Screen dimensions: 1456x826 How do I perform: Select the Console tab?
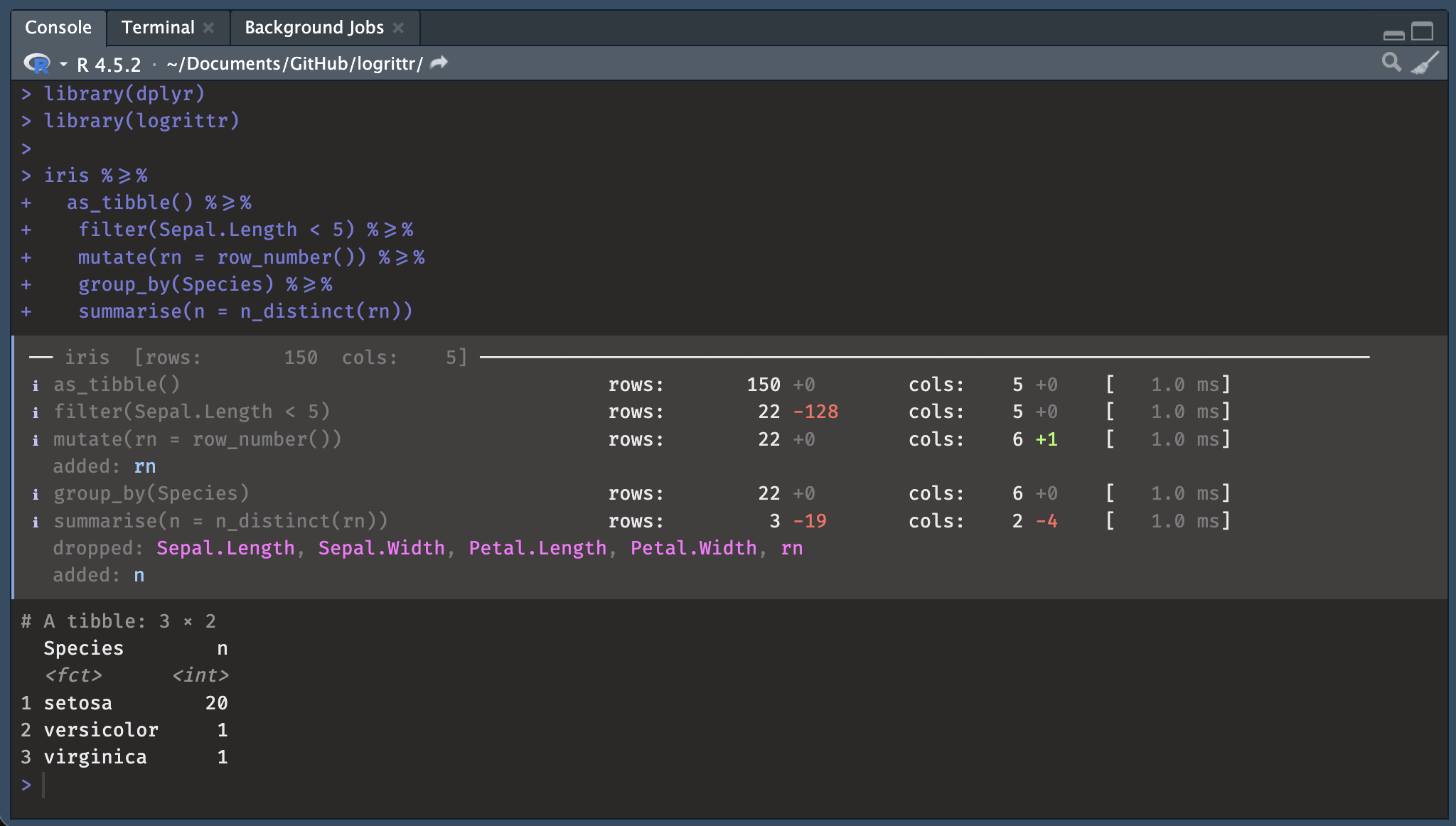click(58, 28)
